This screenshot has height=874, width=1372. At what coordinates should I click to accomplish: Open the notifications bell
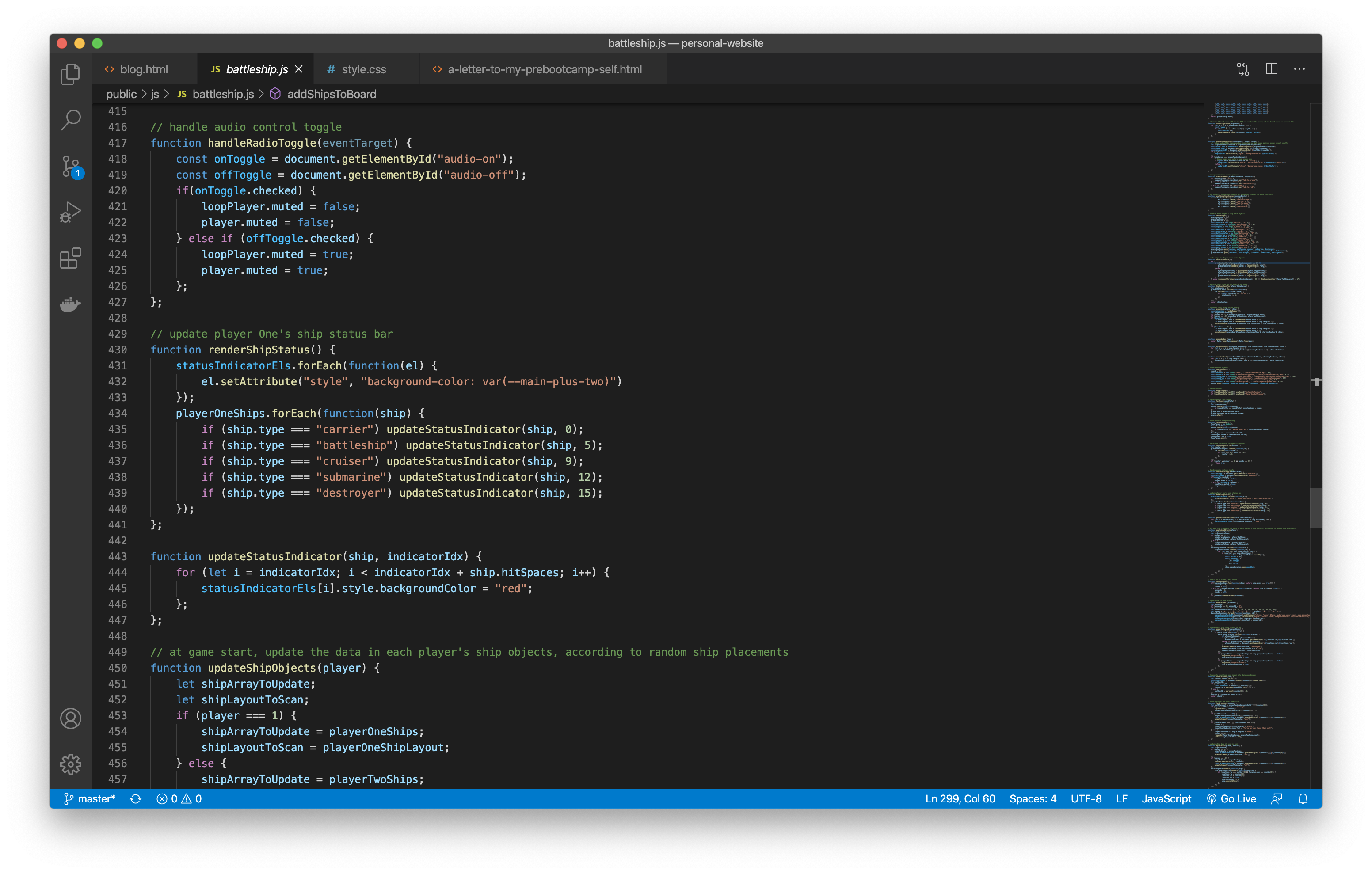coord(1303,799)
